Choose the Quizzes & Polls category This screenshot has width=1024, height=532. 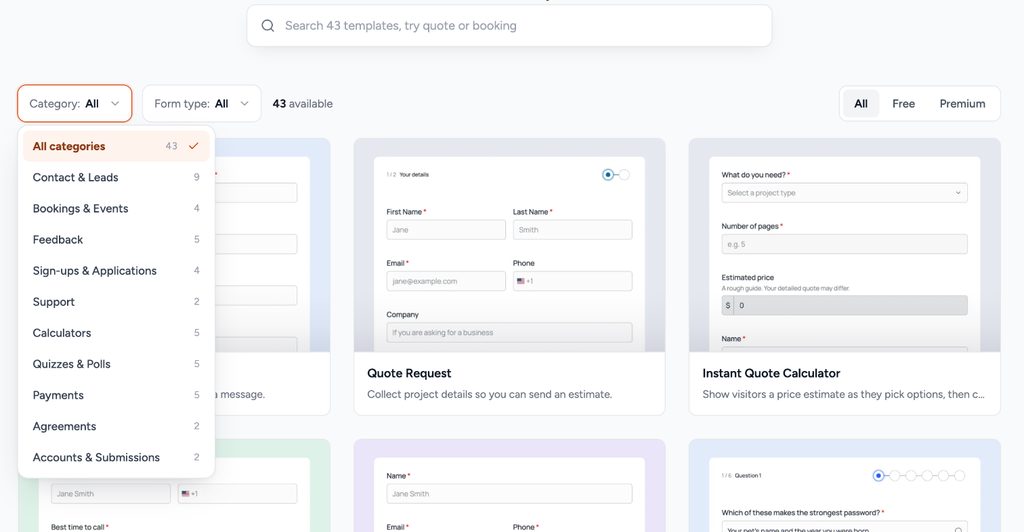point(116,364)
